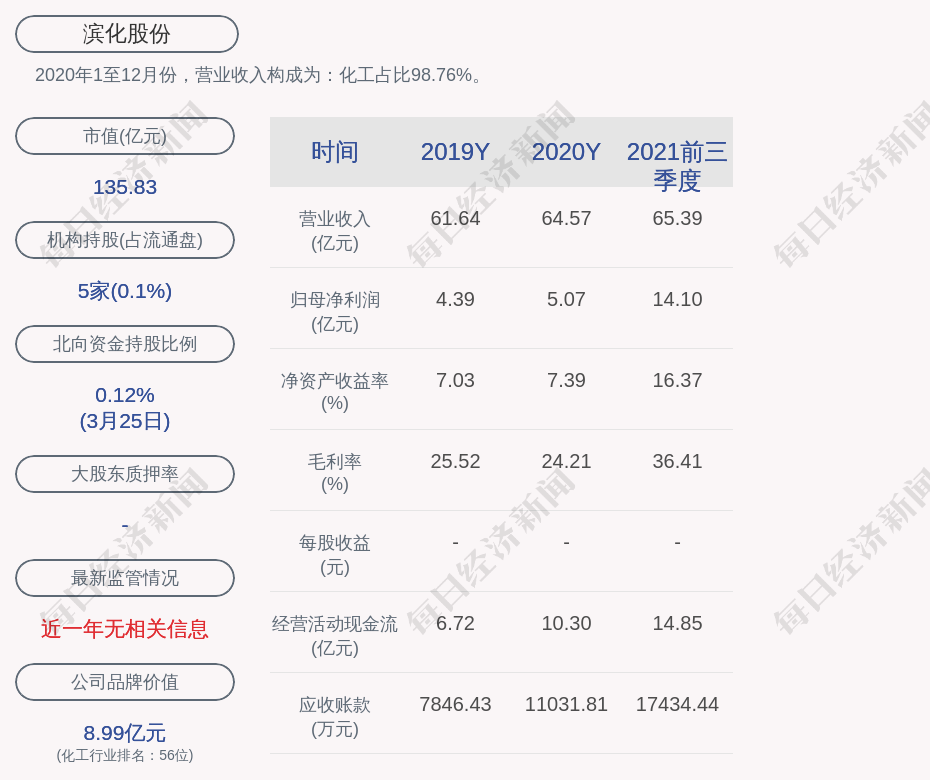The image size is (930, 780).
Task: Click the 滨化股份 company name pill
Action: click(127, 34)
